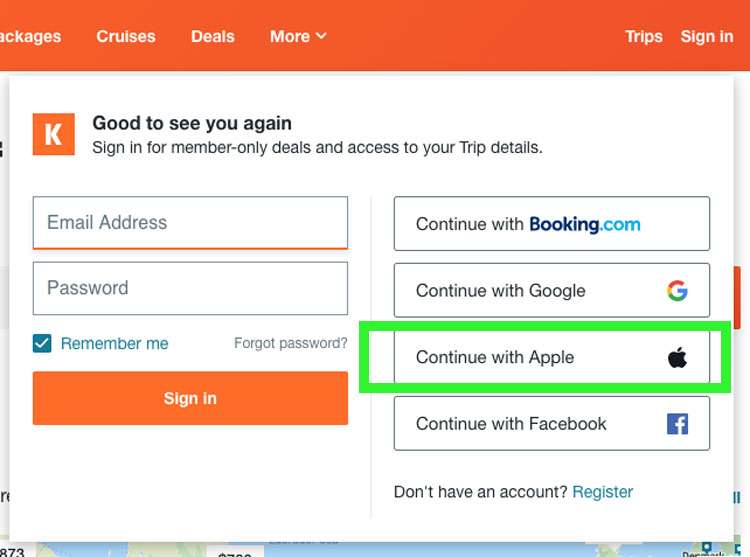Click the Booking.com logo
Screen dimensions: 750x557
584,224
